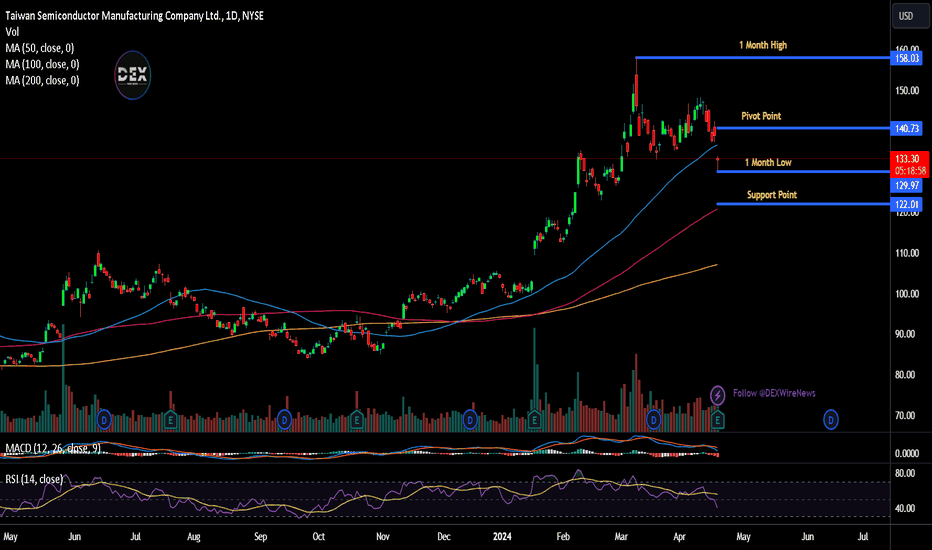Click earnings marker E in mid-January 2024
Screen dimensions: 932x550
pos(534,420)
